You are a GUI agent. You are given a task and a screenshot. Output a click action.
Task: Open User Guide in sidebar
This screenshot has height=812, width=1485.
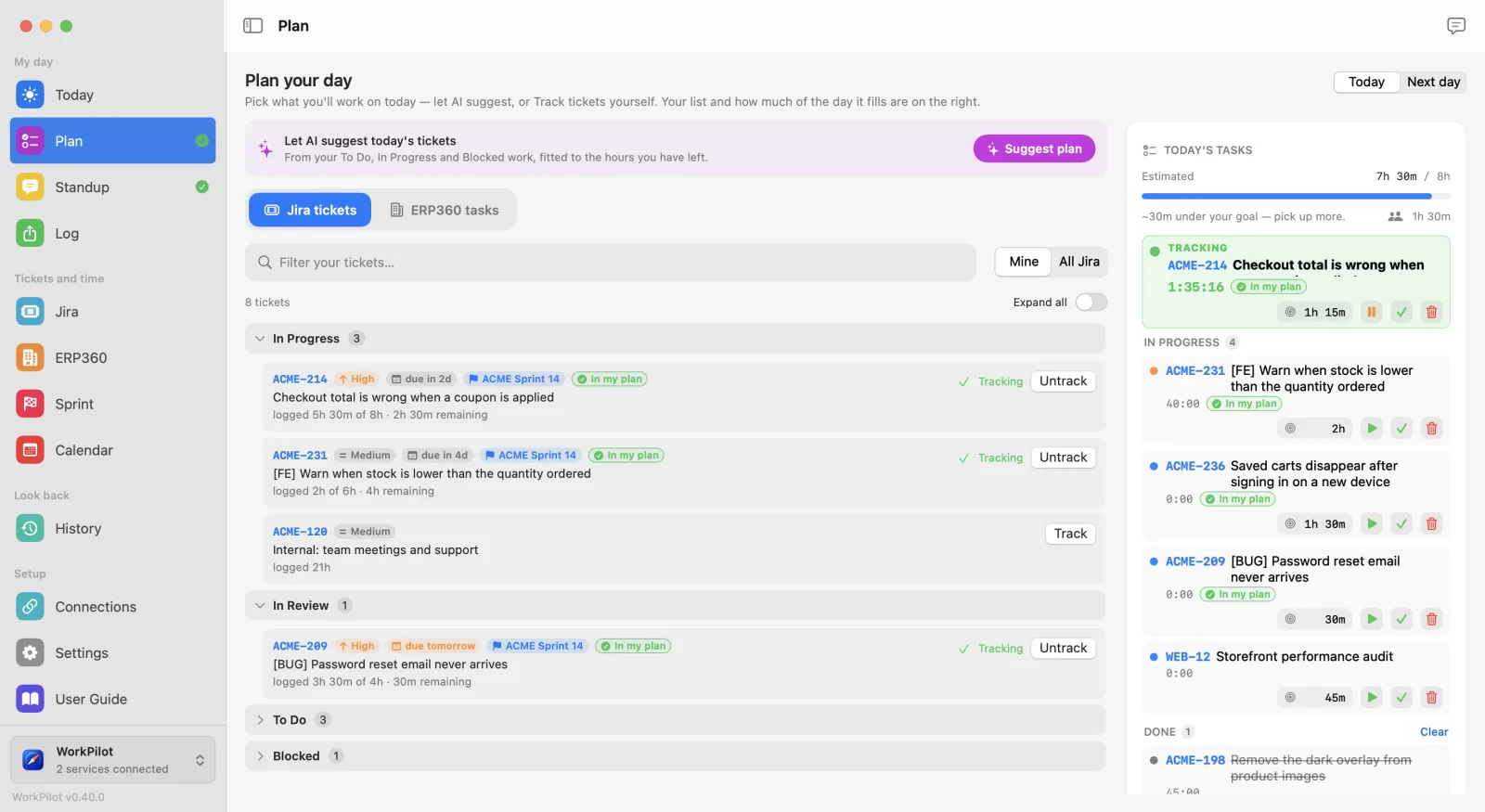pyautogui.click(x=113, y=699)
